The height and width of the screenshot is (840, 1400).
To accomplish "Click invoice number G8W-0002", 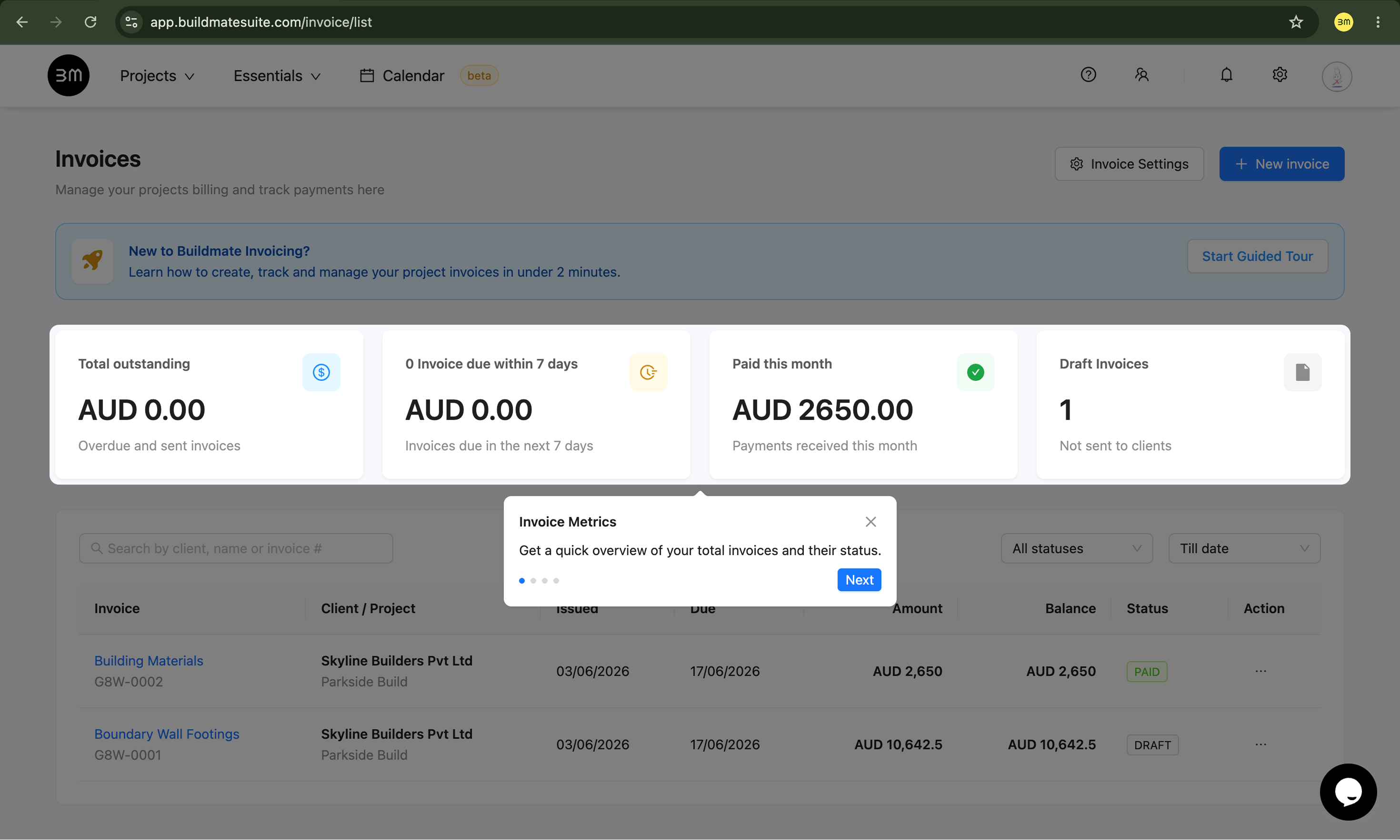I will pos(129,681).
